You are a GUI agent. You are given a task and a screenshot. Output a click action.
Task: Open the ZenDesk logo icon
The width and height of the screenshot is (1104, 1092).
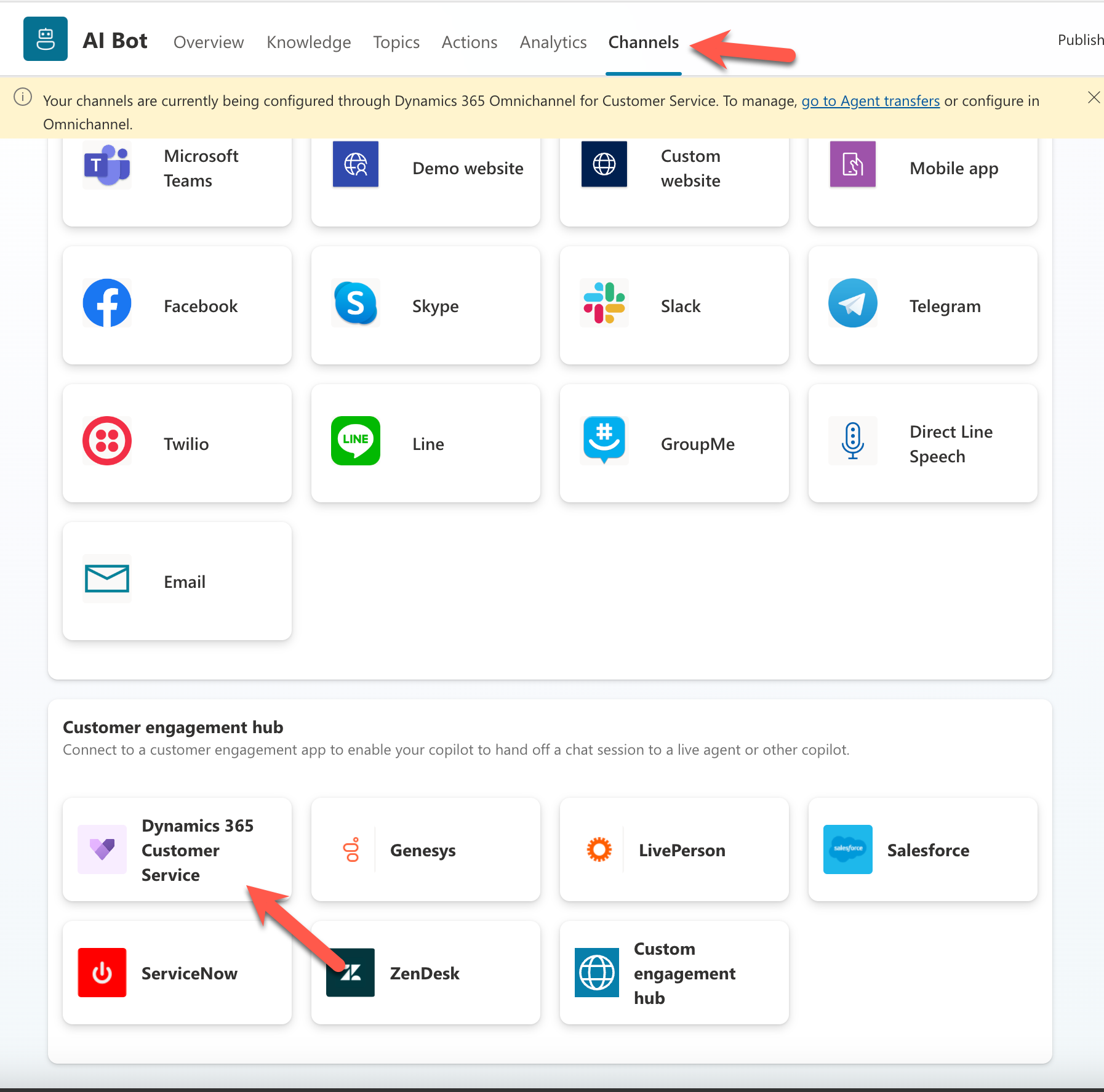tap(351, 973)
